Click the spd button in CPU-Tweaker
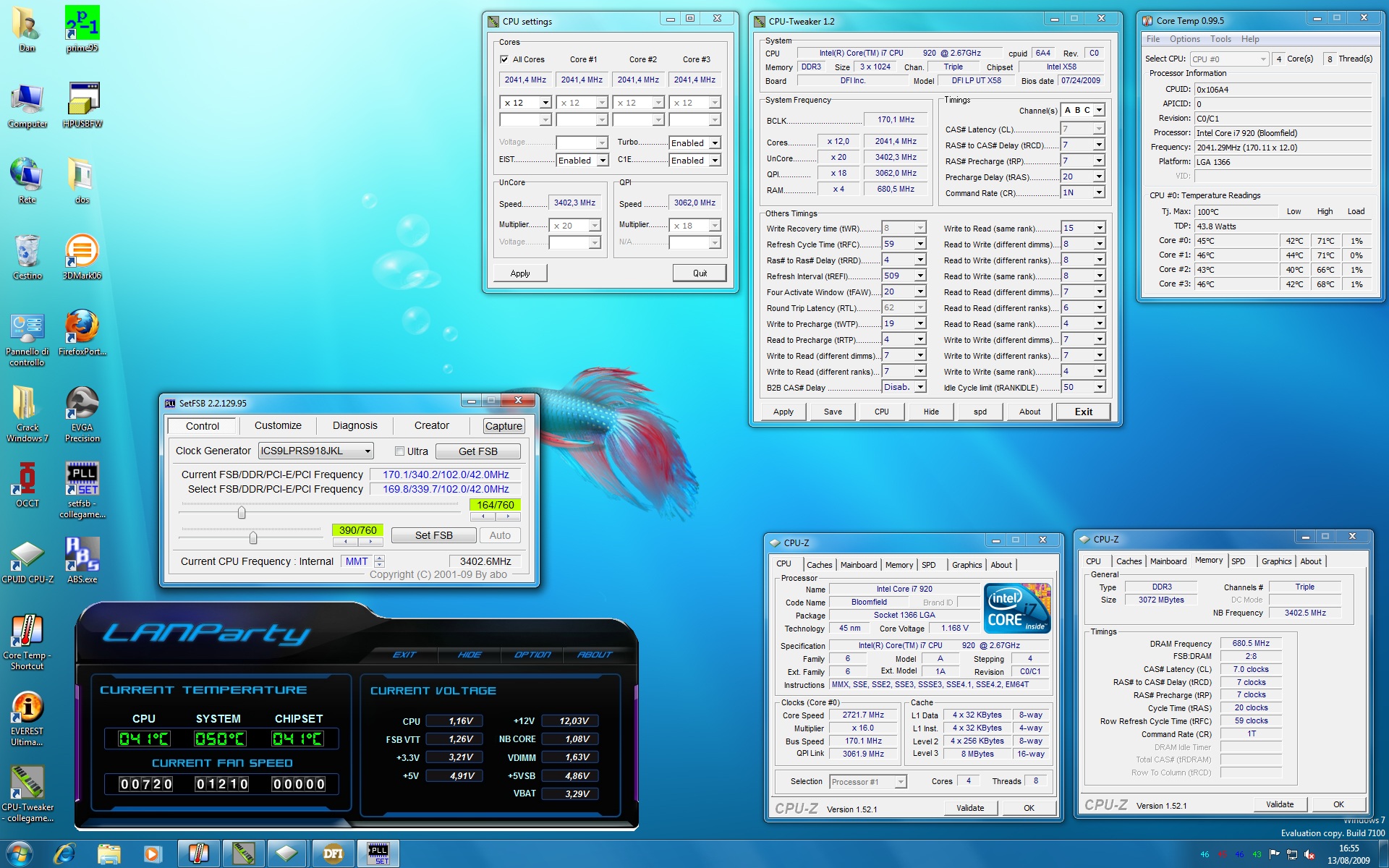This screenshot has width=1389, height=868. pyautogui.click(x=980, y=412)
